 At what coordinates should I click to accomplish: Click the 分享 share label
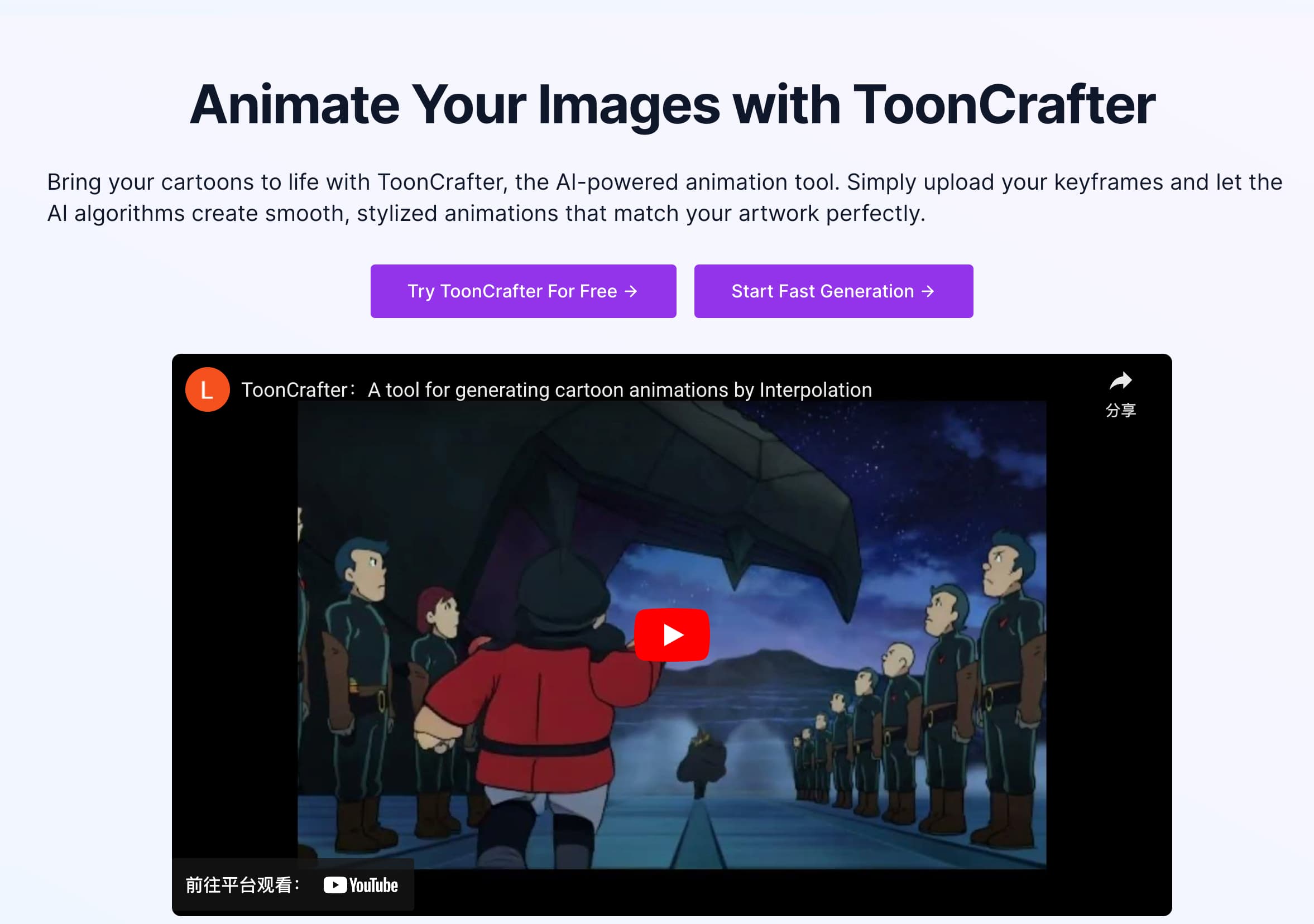point(1120,410)
